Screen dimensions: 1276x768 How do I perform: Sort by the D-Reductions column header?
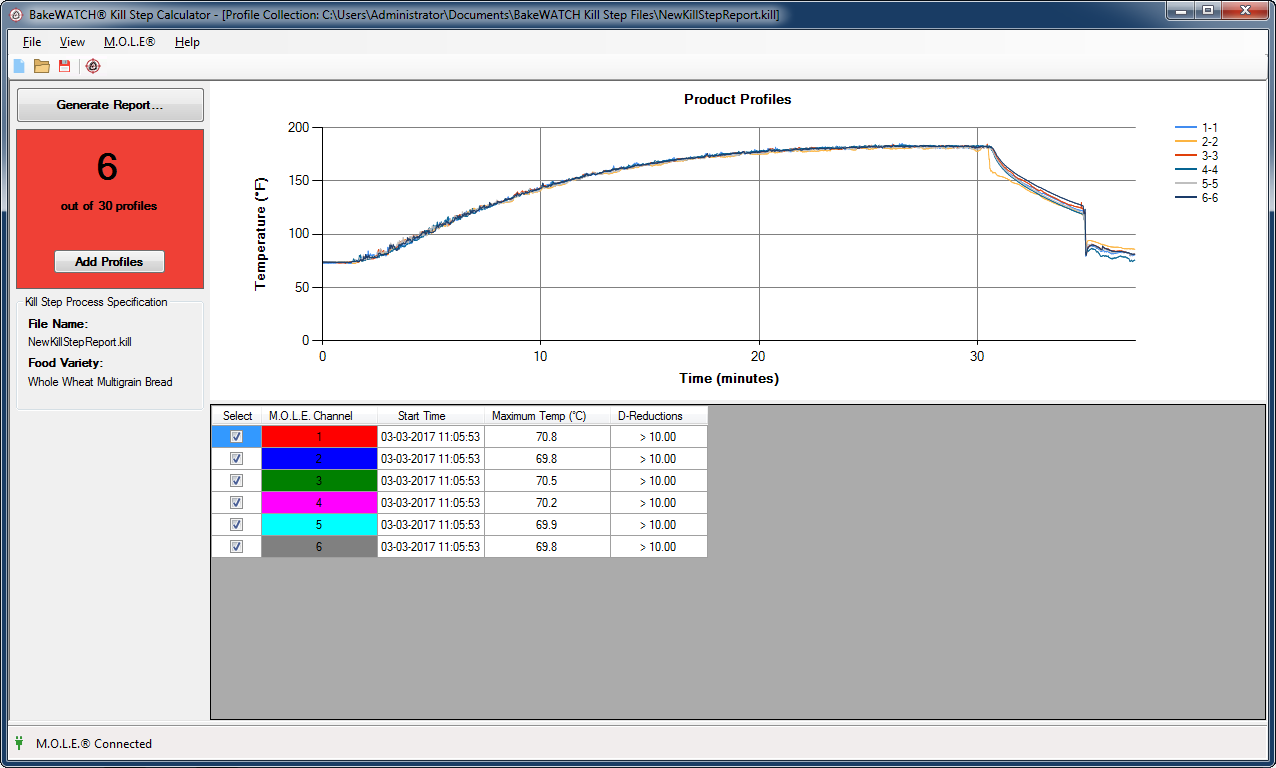[658, 416]
